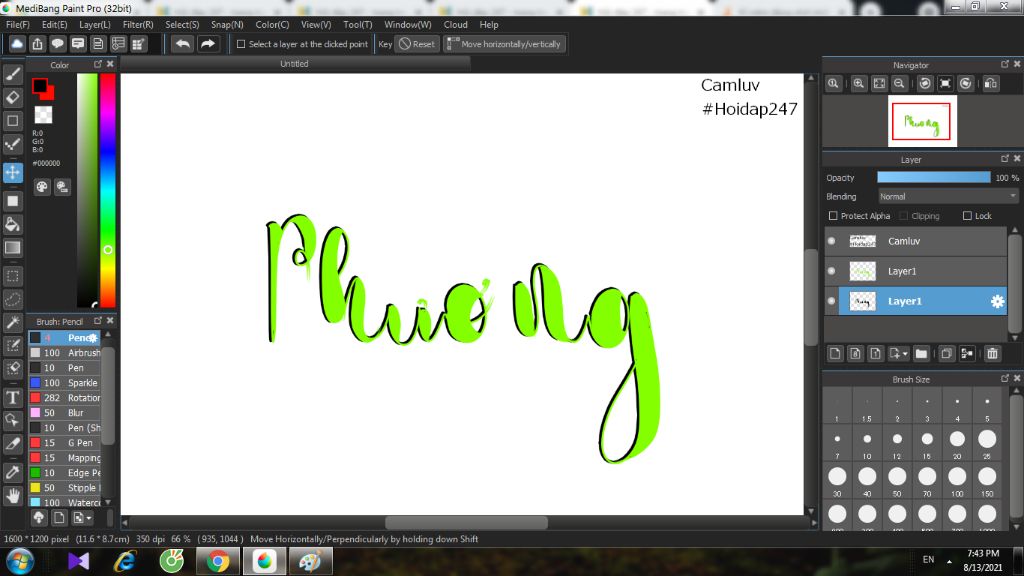Select the Eyedropper tool

[x=12, y=472]
